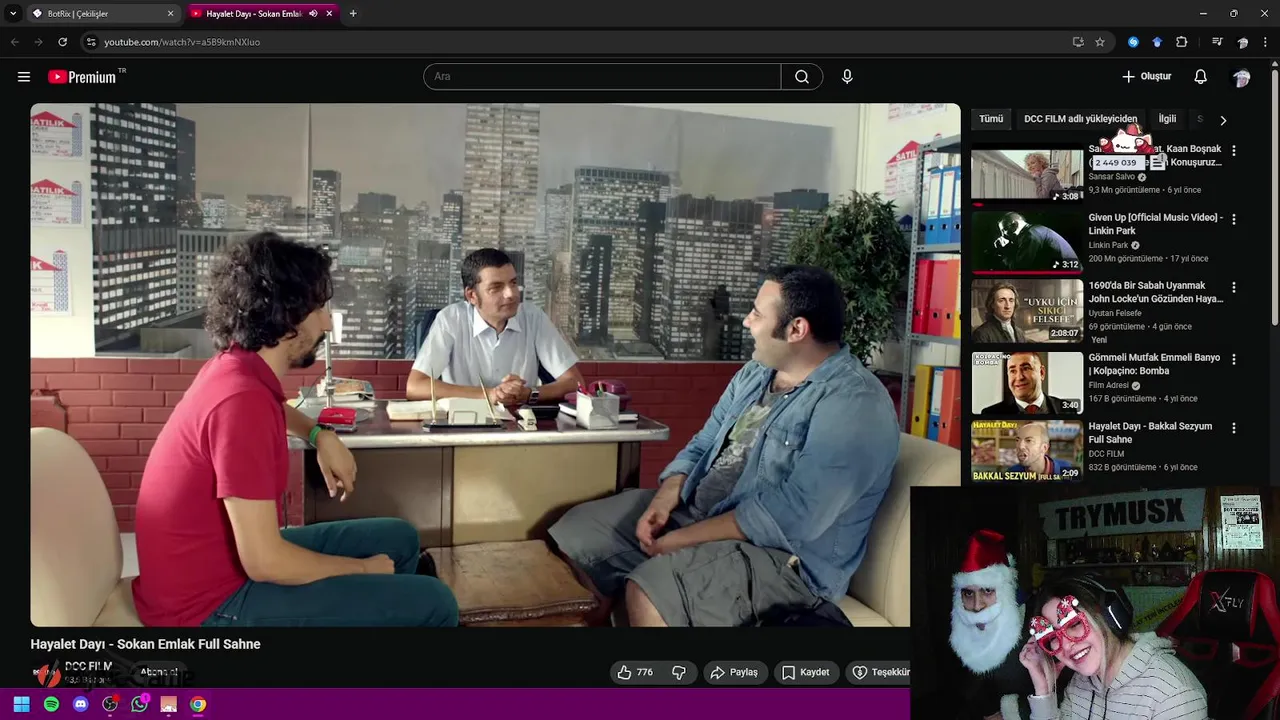Viewport: 1280px width, 720px height.
Task: Open the Chrome tab search dropdown
Action: [x=12, y=13]
